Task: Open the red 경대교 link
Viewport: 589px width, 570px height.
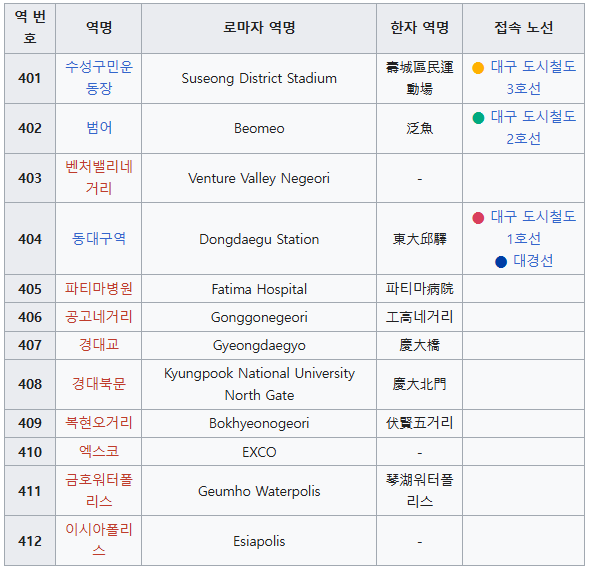Action: click(99, 345)
